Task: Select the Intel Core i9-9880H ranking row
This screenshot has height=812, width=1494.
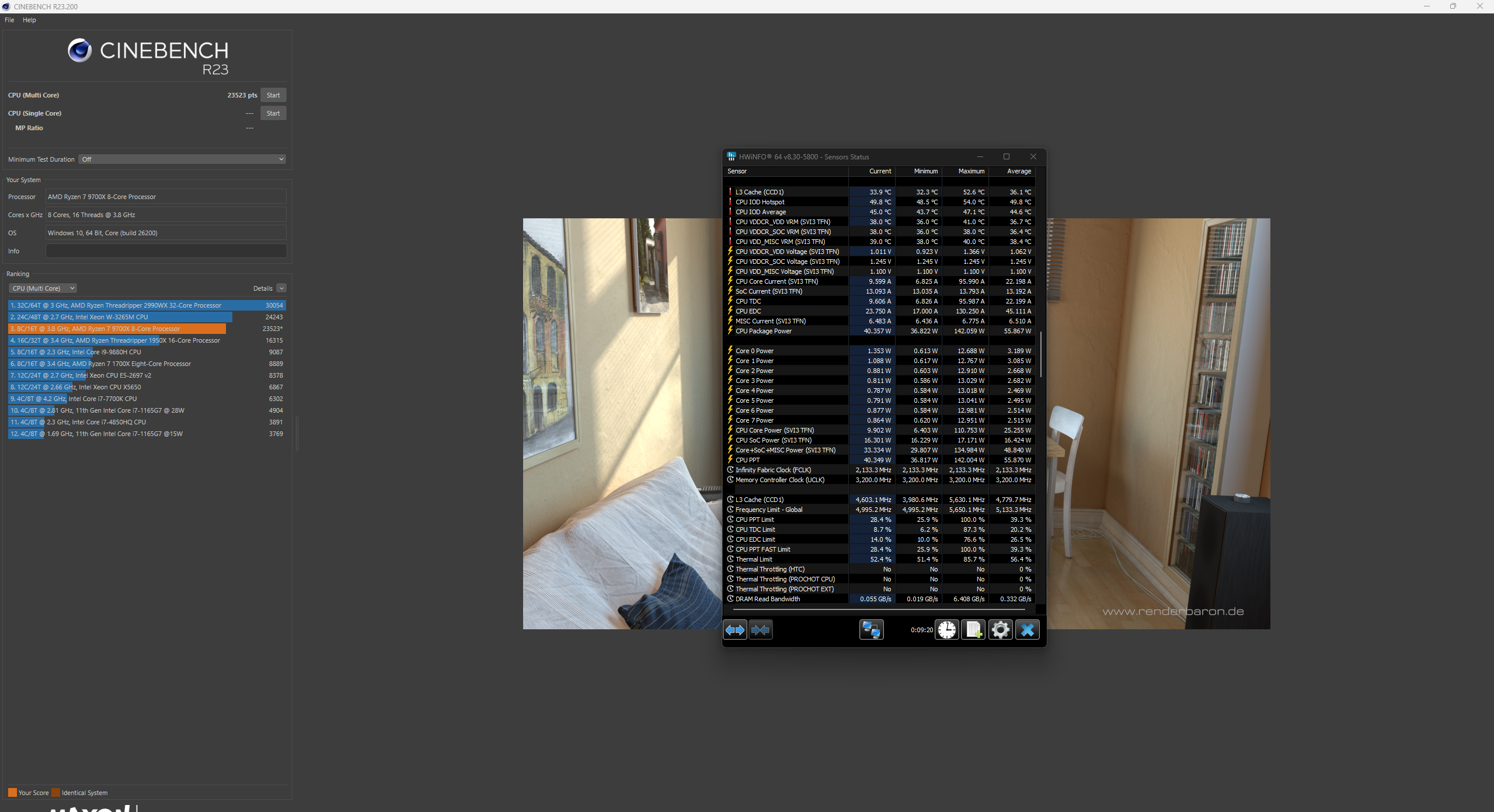Action: [147, 352]
